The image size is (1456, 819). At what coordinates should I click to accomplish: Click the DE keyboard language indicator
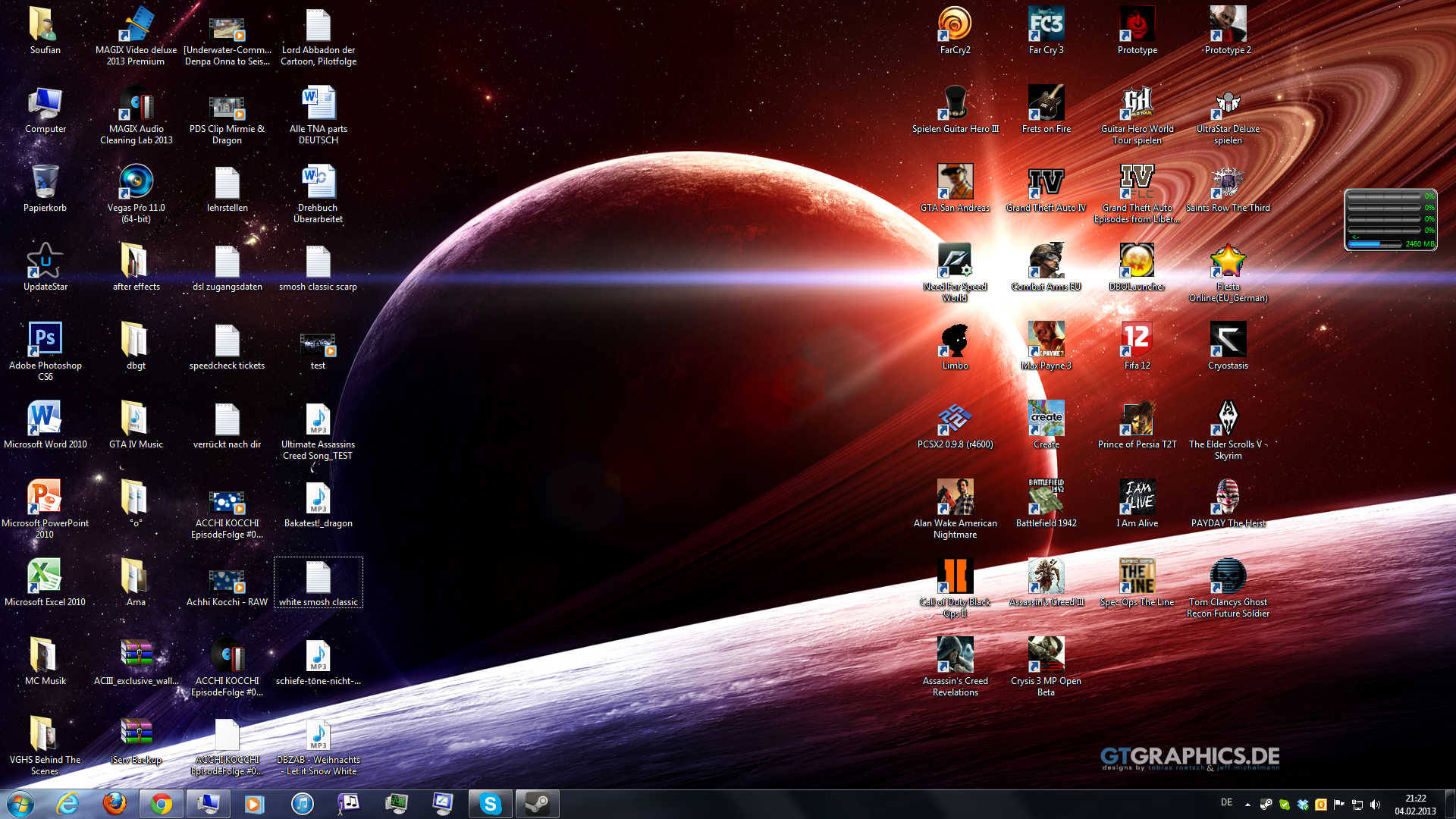pos(1226,802)
